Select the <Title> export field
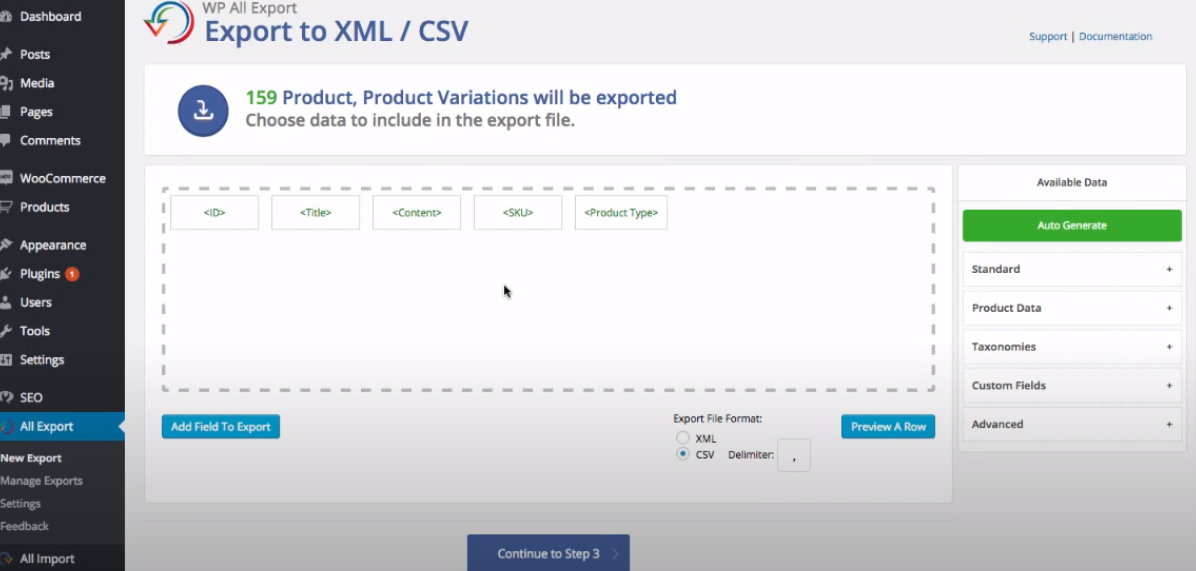Viewport: 1196px width, 571px height. [x=316, y=213]
